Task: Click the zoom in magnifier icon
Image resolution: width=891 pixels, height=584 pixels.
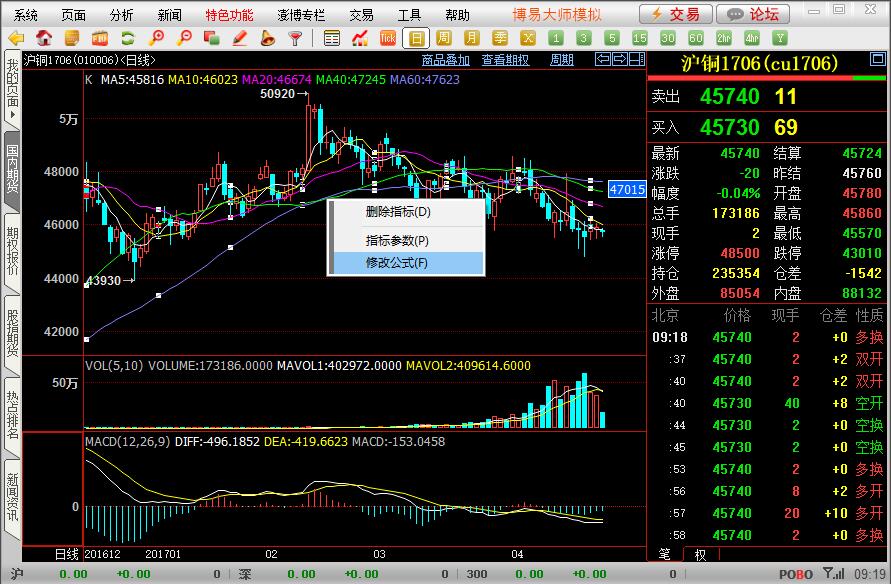Action: (x=156, y=38)
